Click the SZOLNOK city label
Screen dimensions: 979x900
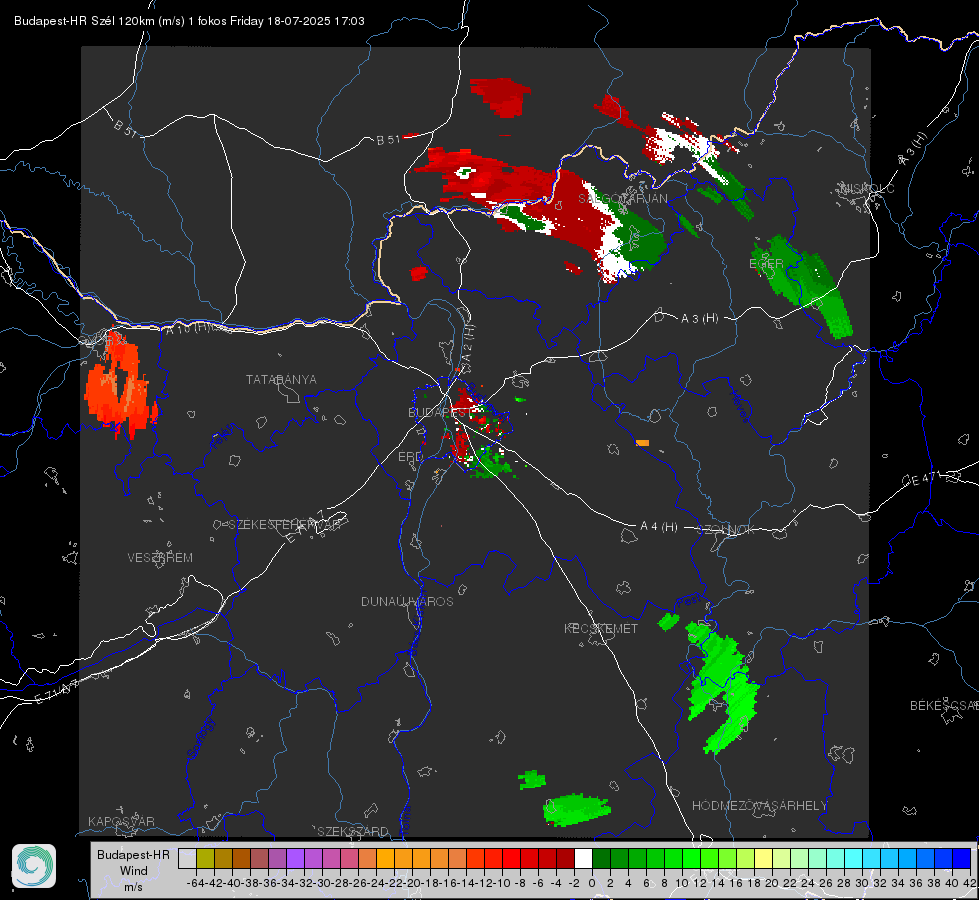click(x=727, y=529)
